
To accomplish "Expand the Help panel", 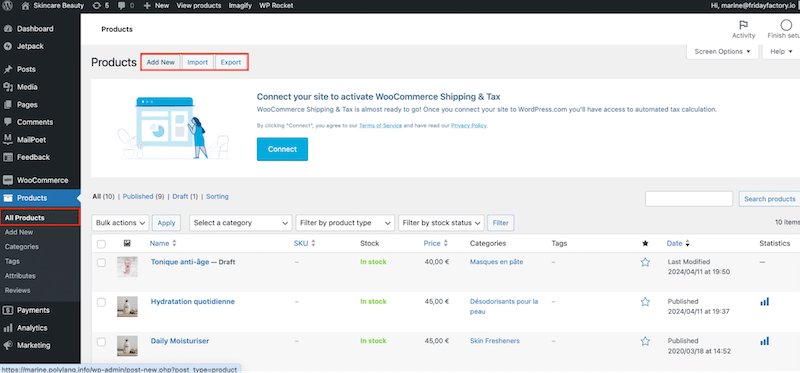I will [x=781, y=52].
